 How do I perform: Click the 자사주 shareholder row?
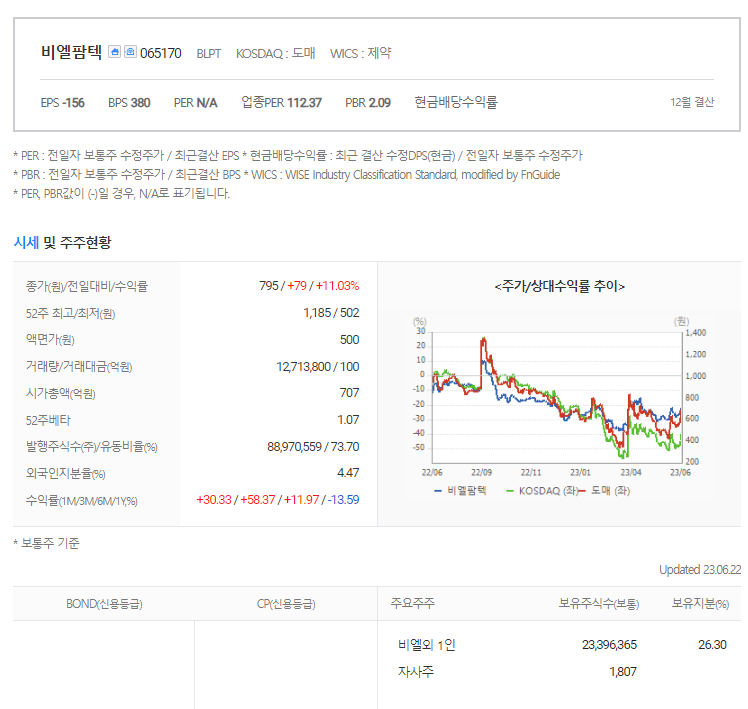click(416, 672)
